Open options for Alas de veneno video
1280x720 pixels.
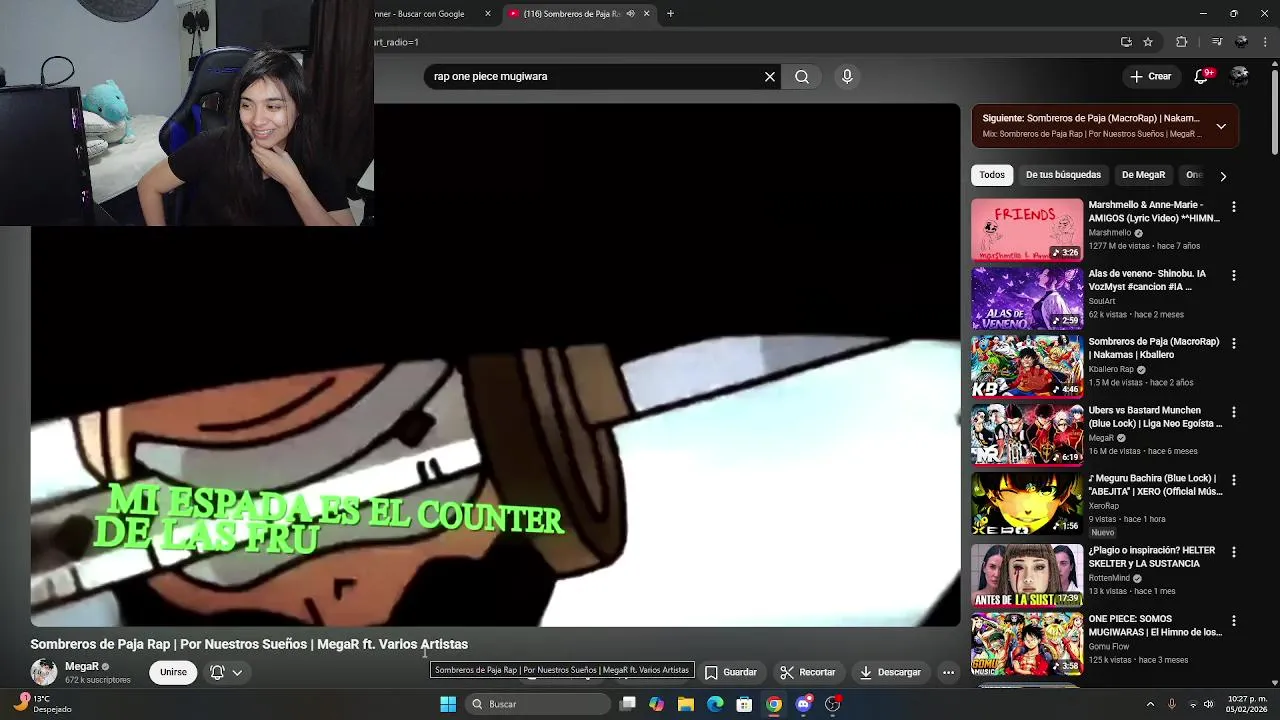(x=1233, y=275)
